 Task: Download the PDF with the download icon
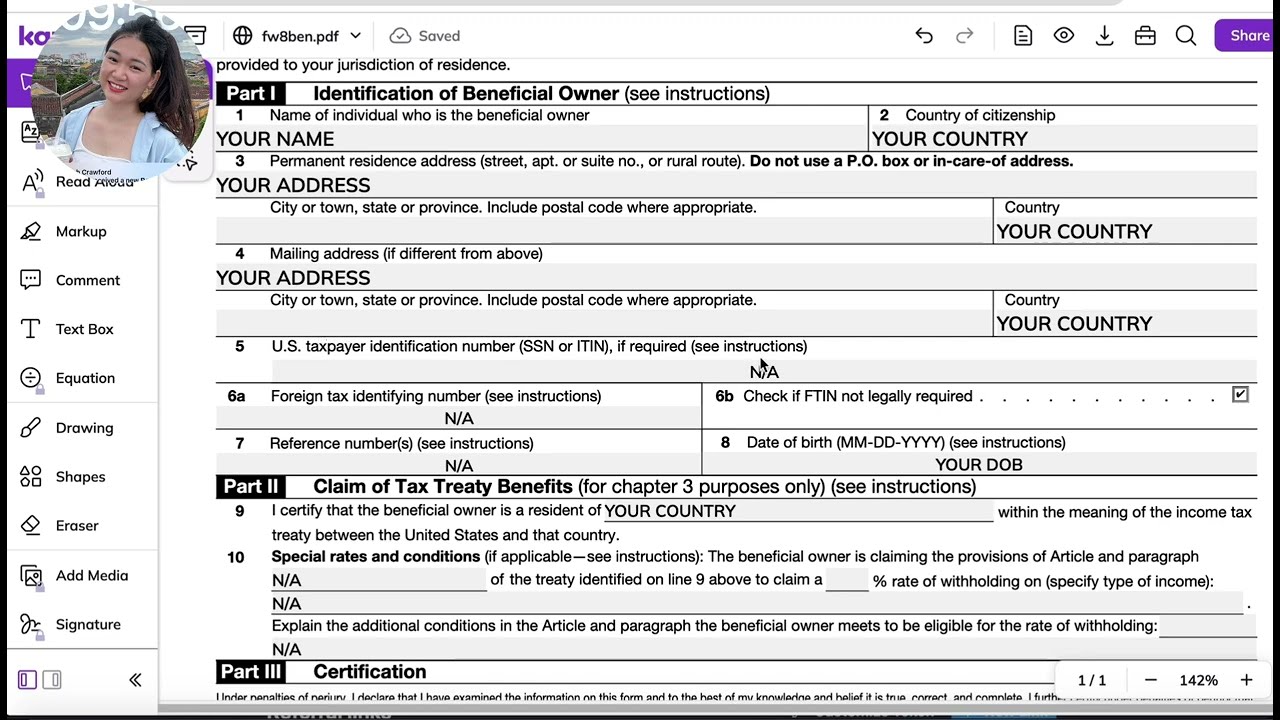click(x=1104, y=36)
